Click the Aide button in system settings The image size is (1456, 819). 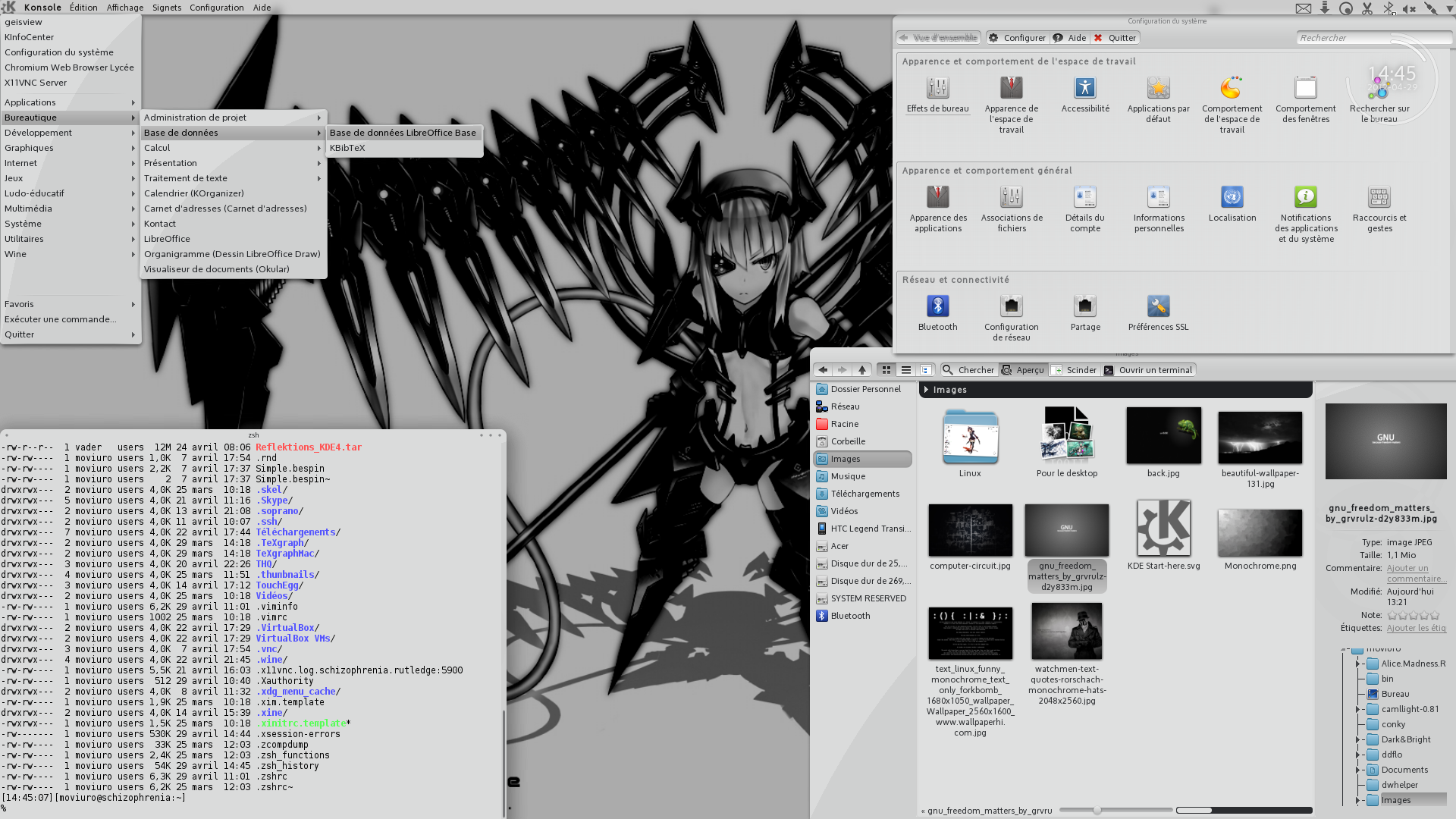pos(1070,38)
